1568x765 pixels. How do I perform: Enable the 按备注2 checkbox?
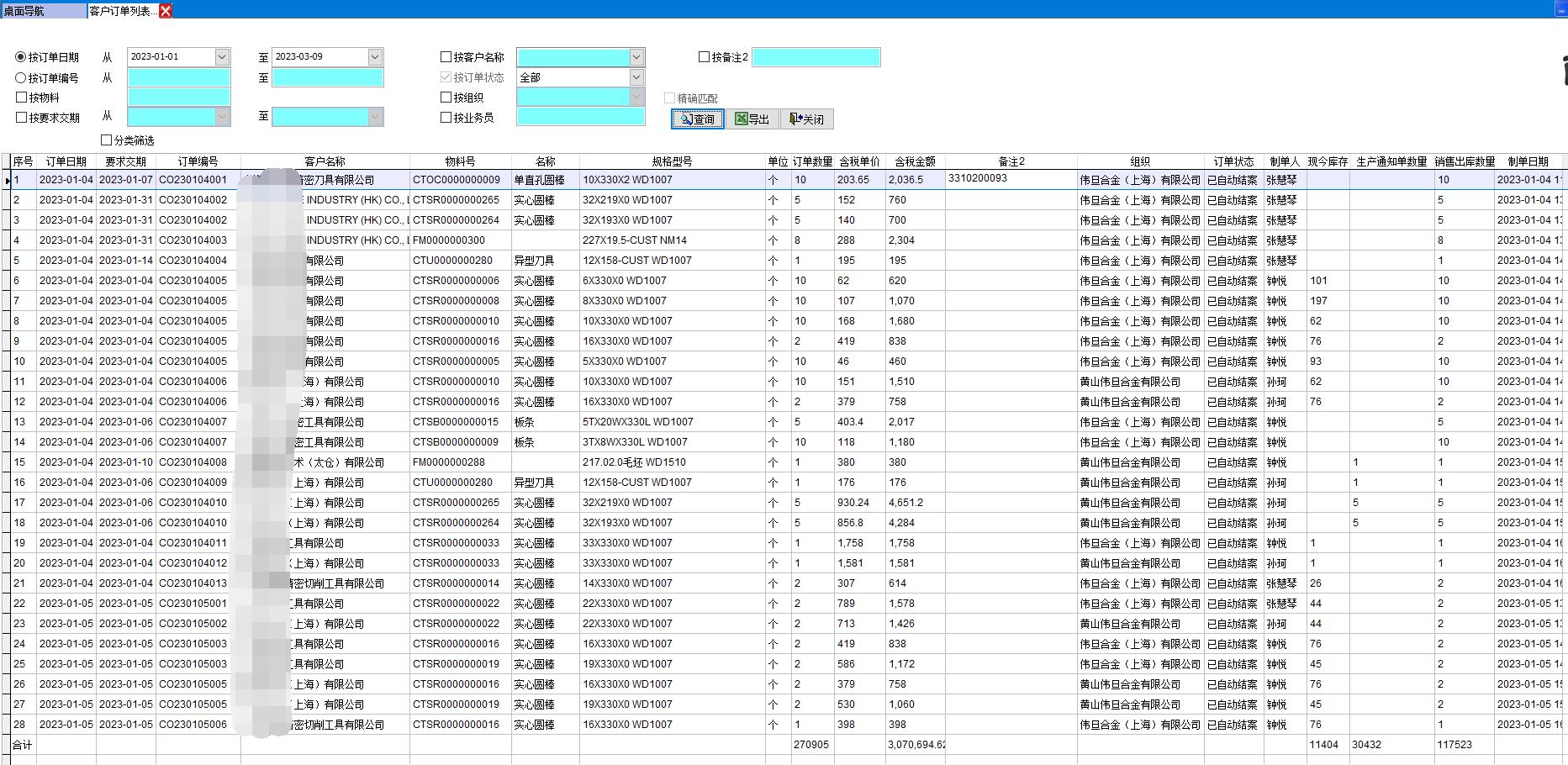coord(705,57)
